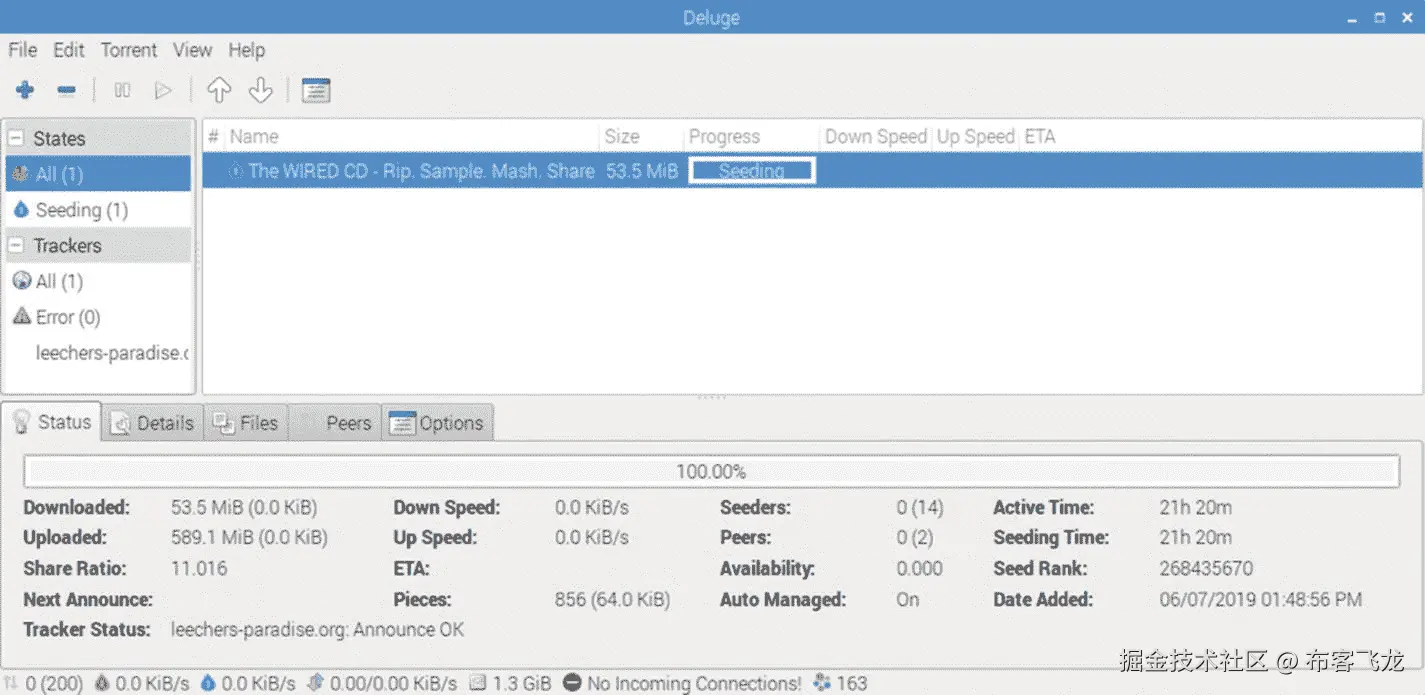Select The WIRED CD torrent name

pyautogui.click(x=421, y=171)
